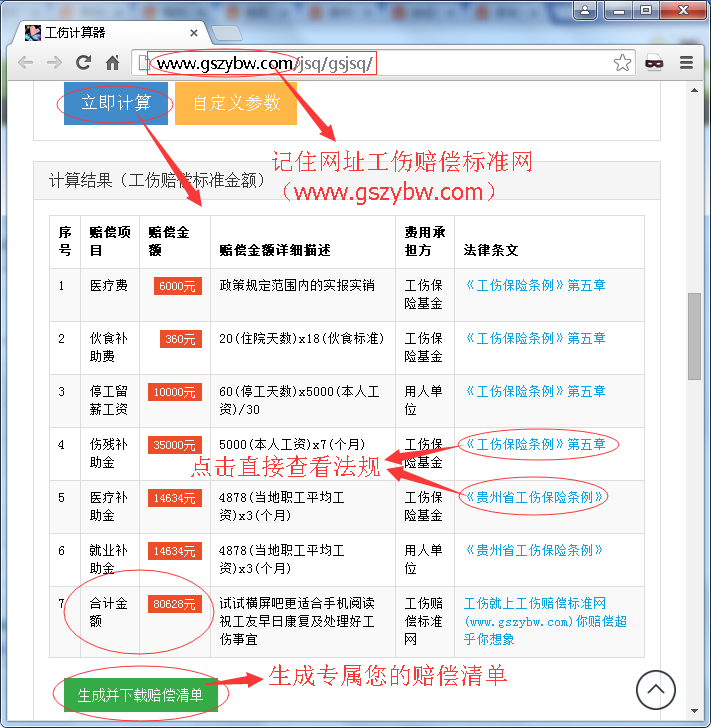Click the 自定义参数 button

click(x=236, y=103)
